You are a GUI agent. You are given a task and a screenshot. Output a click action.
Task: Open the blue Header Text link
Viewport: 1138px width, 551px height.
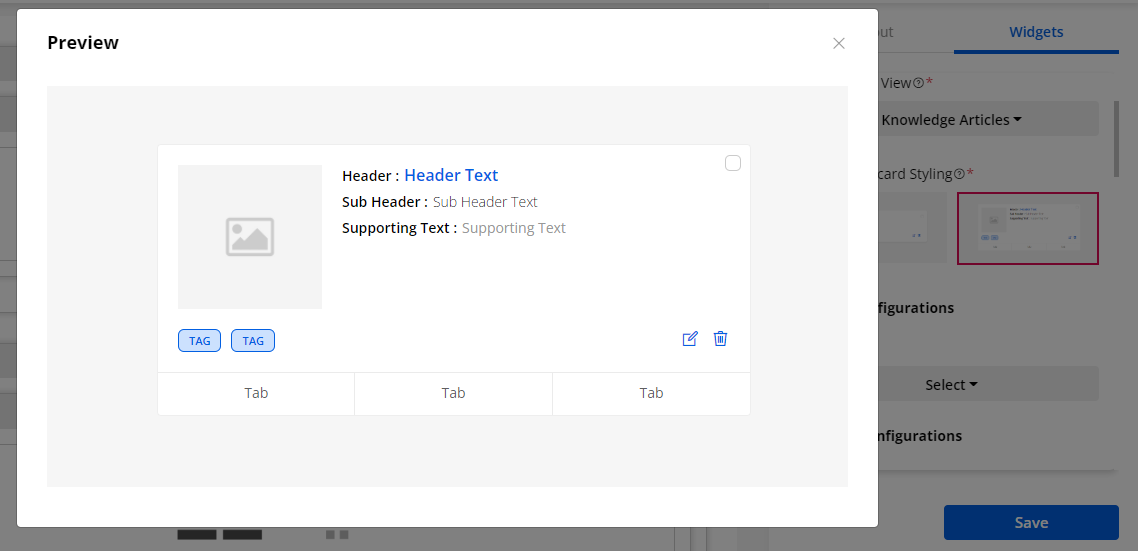(x=451, y=176)
